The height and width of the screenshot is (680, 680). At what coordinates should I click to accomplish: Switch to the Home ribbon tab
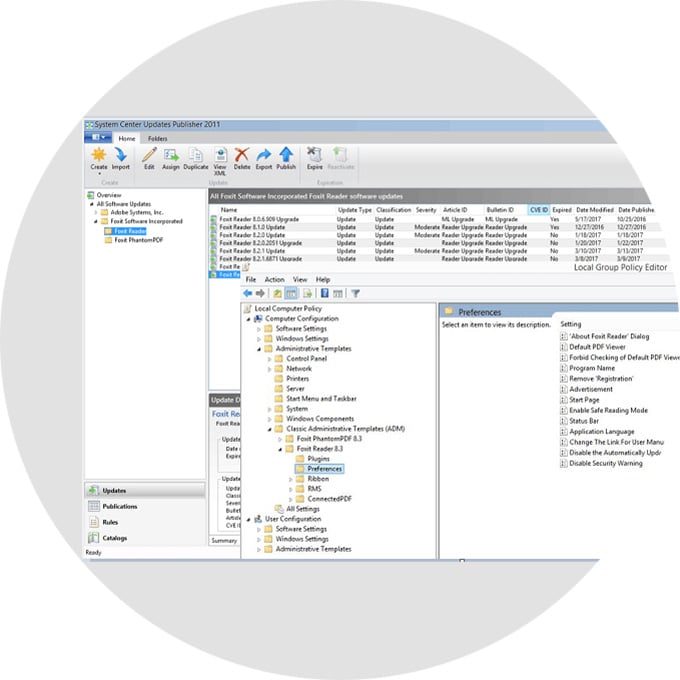click(127, 138)
